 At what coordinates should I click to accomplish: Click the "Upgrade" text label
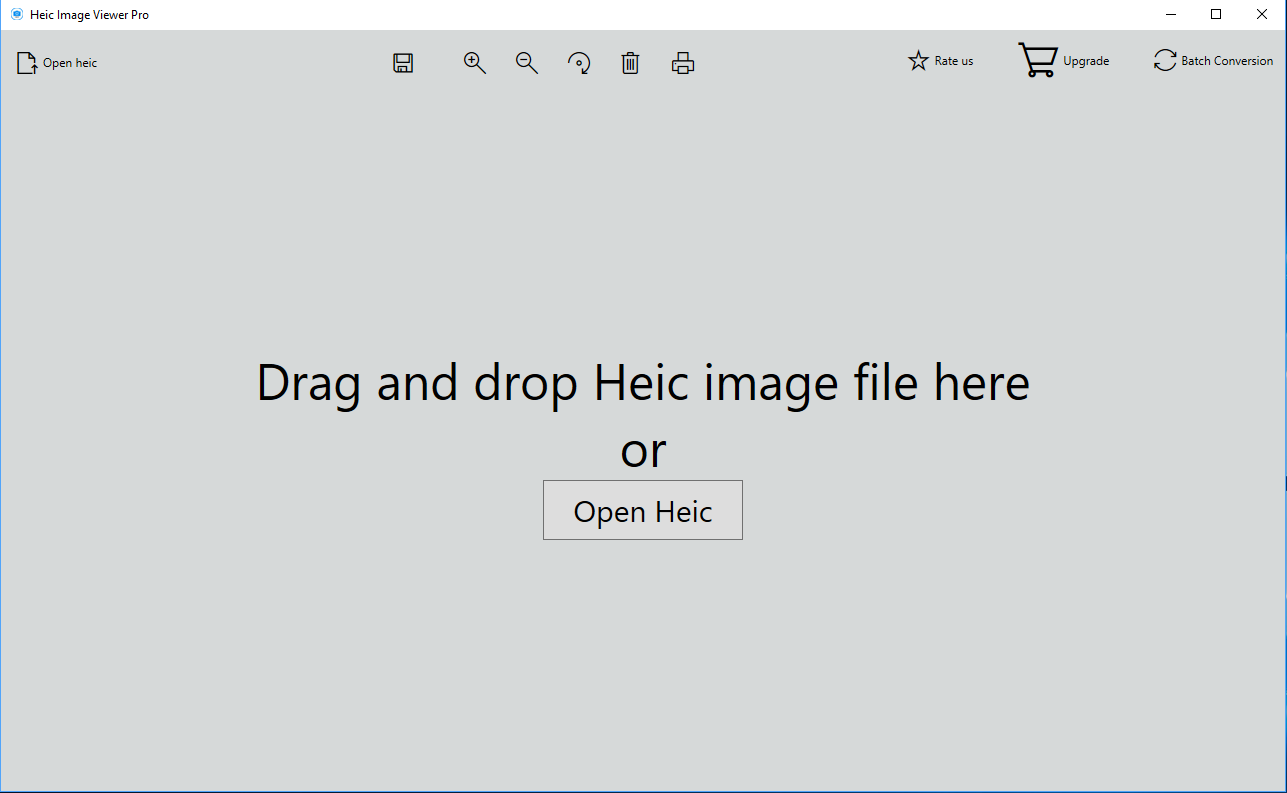point(1086,61)
